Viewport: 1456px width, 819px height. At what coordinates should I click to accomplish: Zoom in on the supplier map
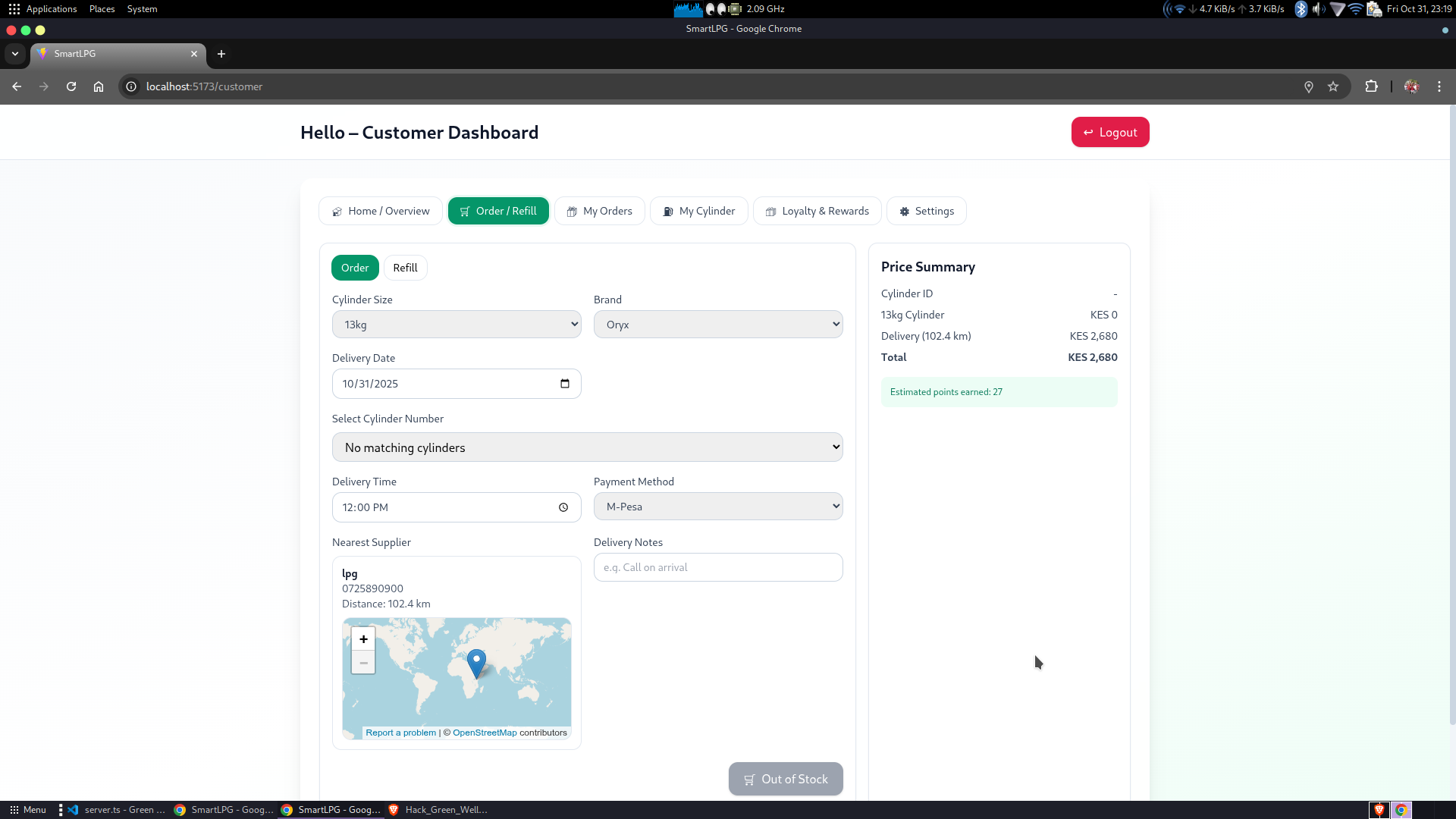tap(363, 639)
